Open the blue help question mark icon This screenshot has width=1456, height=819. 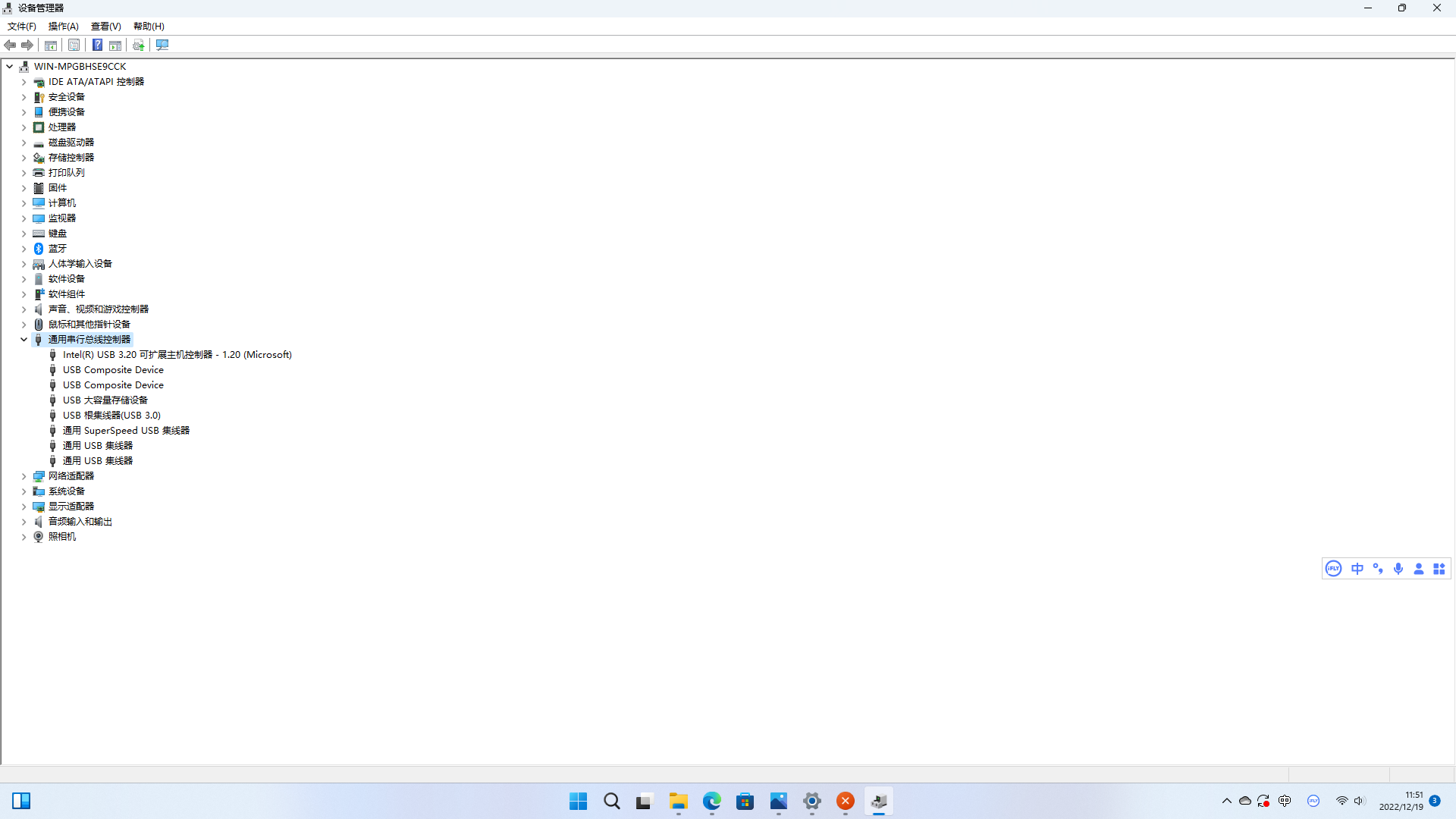pos(97,45)
